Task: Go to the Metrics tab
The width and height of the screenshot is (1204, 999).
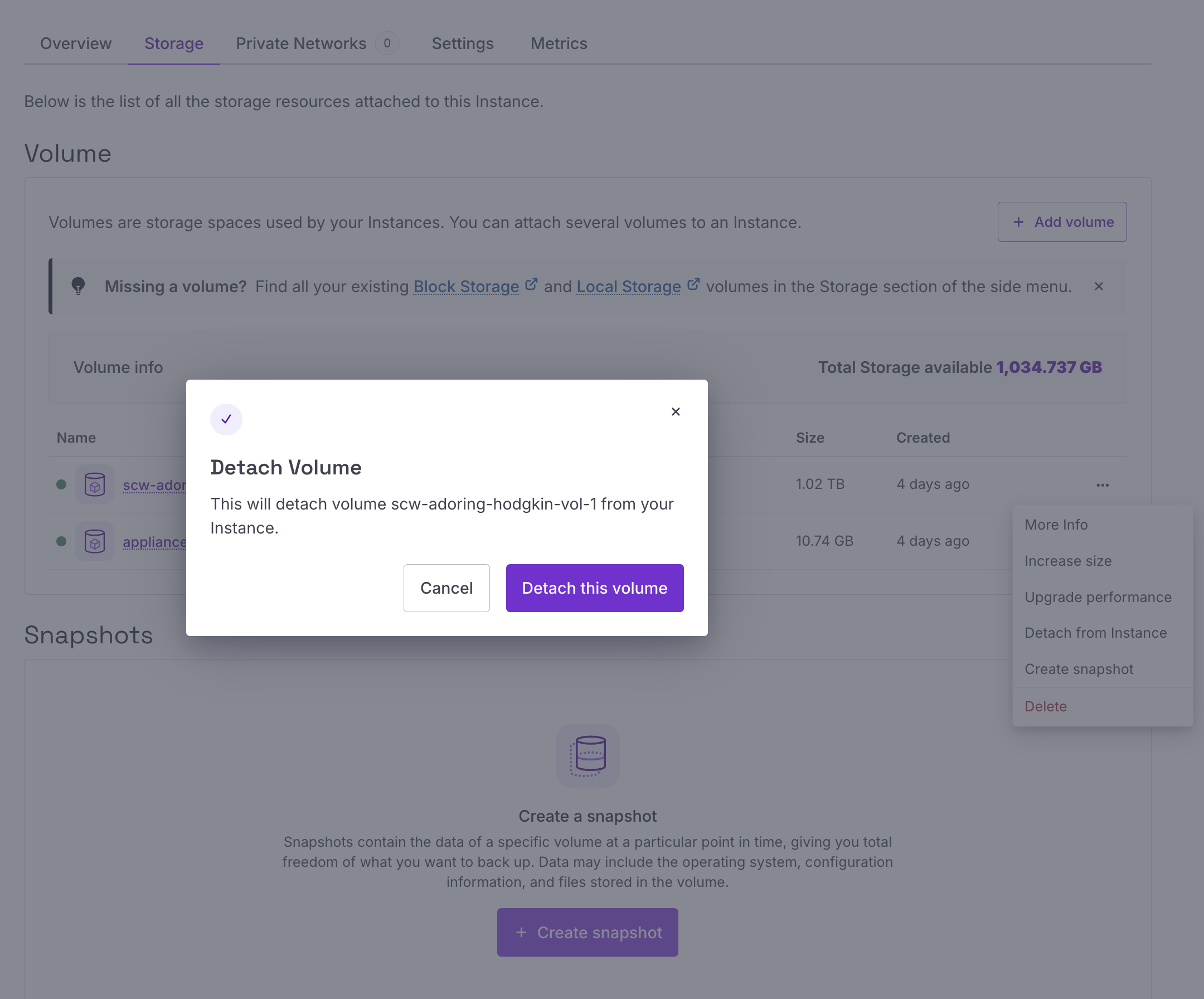Action: pos(559,43)
